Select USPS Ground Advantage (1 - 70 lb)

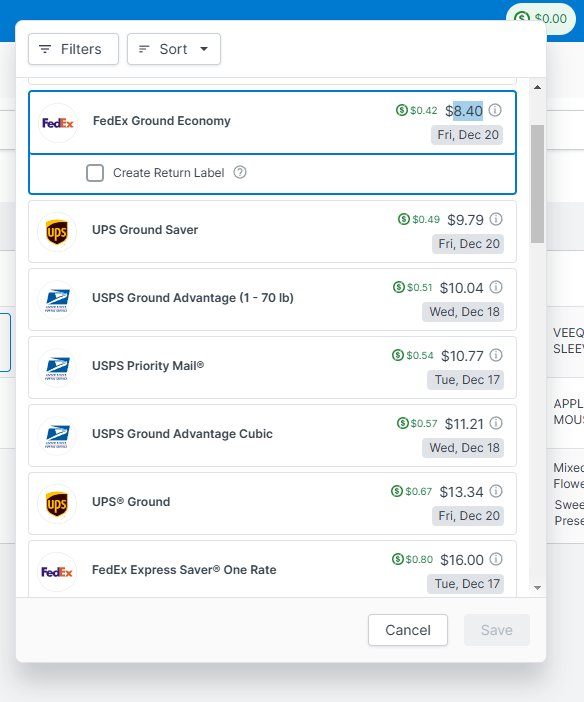[x=272, y=300]
